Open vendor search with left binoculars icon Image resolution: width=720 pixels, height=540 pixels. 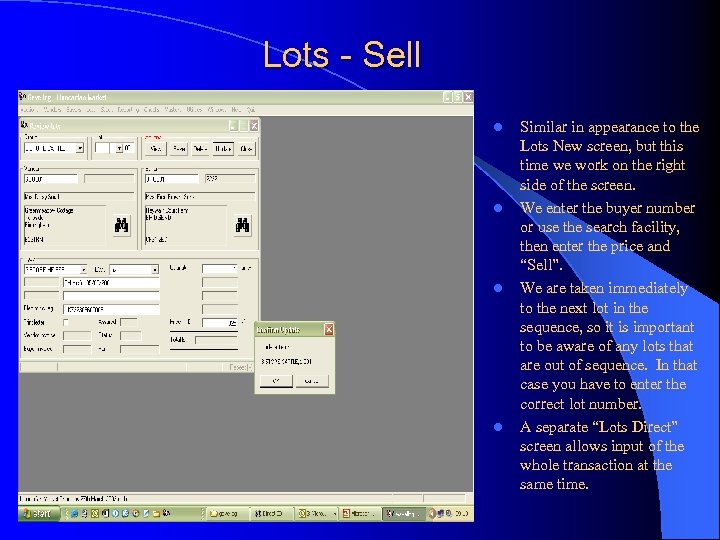[x=122, y=225]
